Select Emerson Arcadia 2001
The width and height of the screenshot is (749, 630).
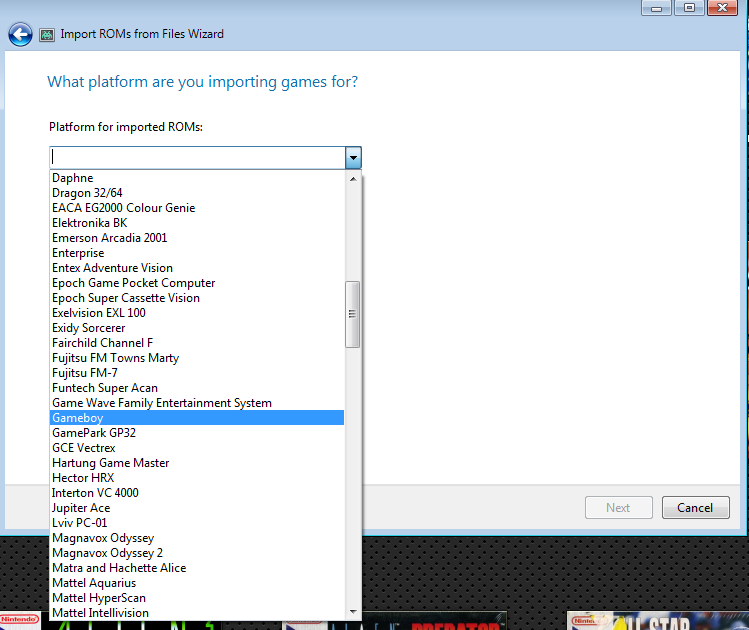tap(197, 238)
